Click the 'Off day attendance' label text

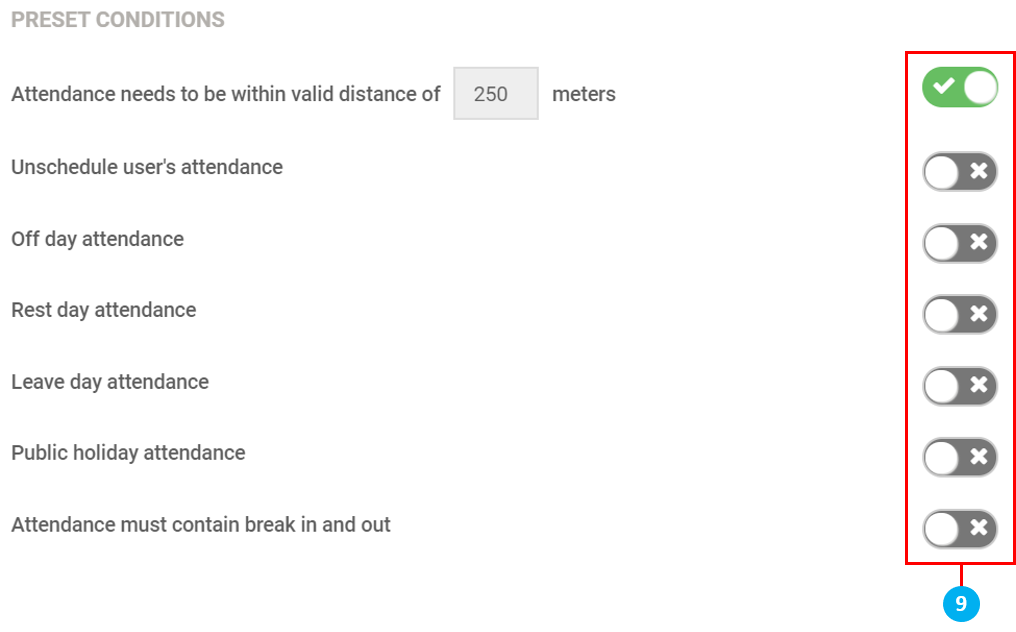[x=97, y=239]
